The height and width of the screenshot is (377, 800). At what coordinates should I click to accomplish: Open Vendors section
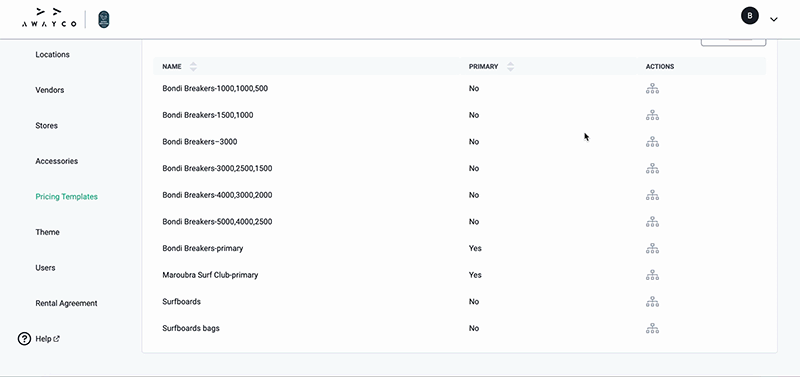(x=49, y=90)
